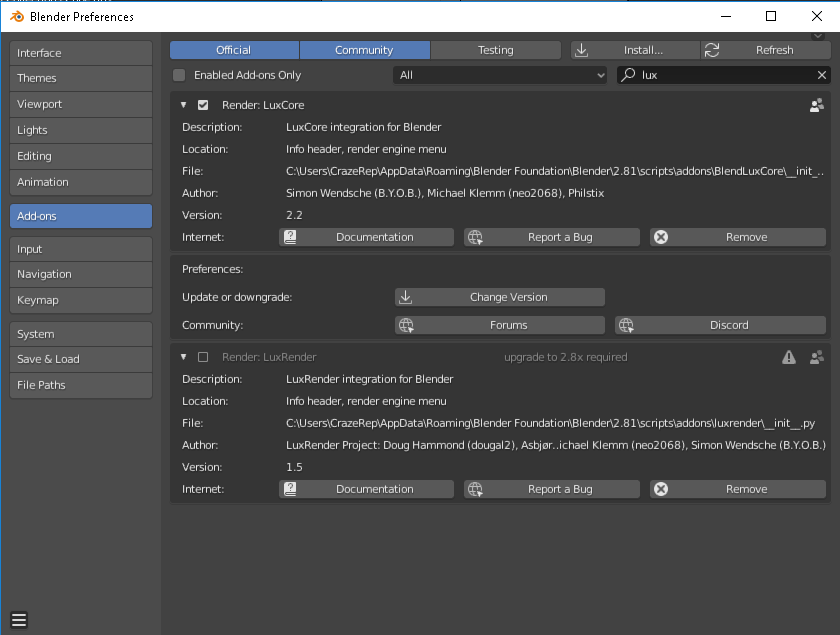Open the Lights preferences section
The image size is (840, 635).
coord(81,130)
